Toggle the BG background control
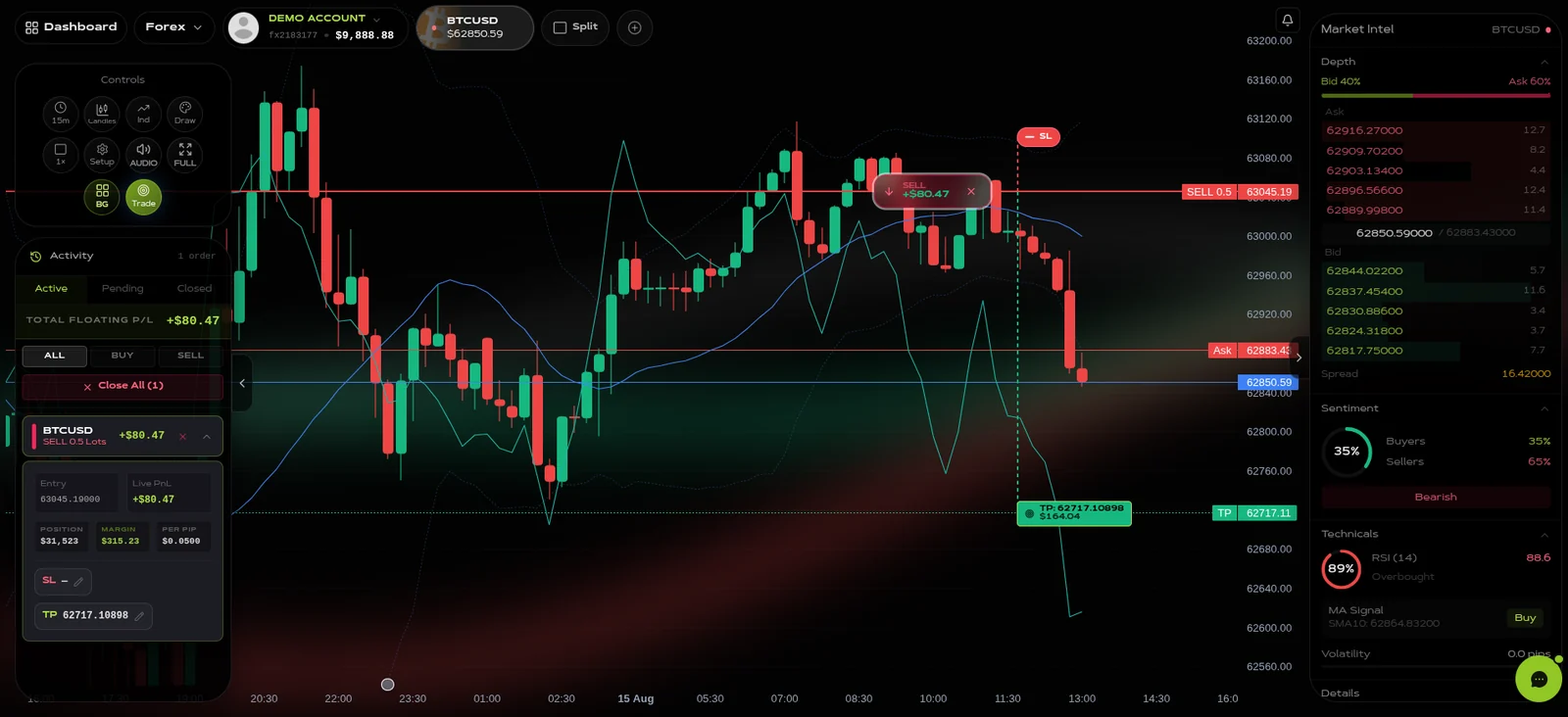 102,197
